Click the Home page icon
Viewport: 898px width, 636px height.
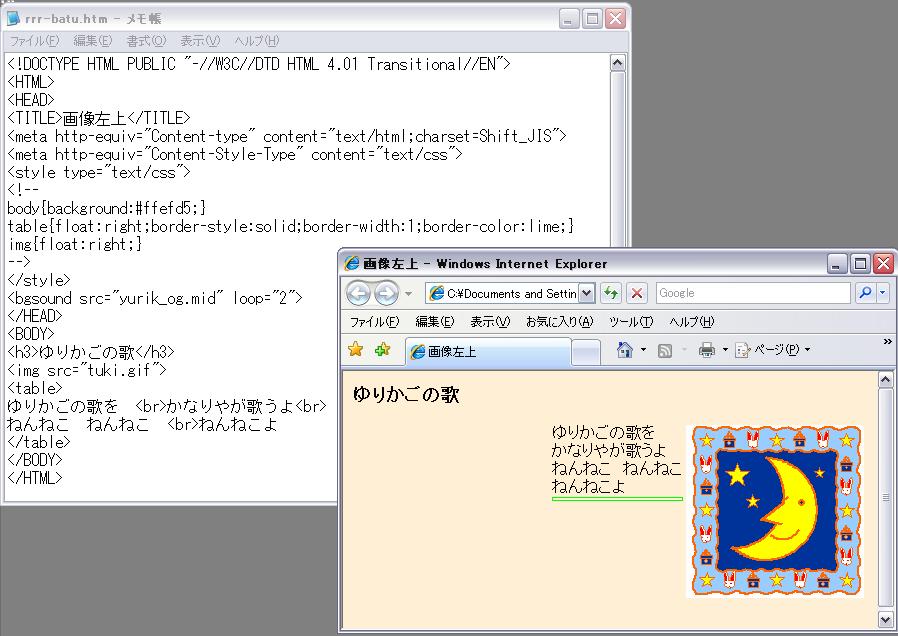click(x=625, y=350)
